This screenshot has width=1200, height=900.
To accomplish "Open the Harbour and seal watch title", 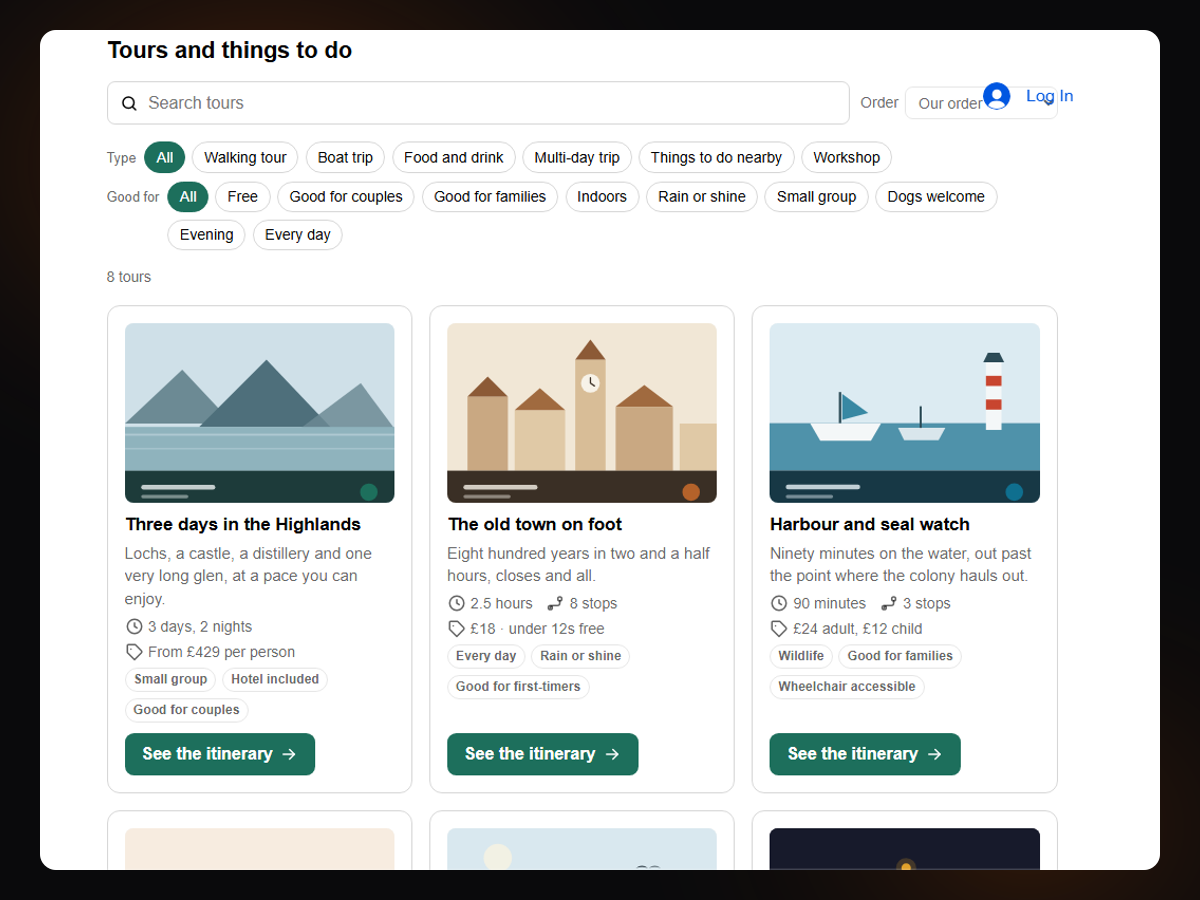I will [870, 524].
